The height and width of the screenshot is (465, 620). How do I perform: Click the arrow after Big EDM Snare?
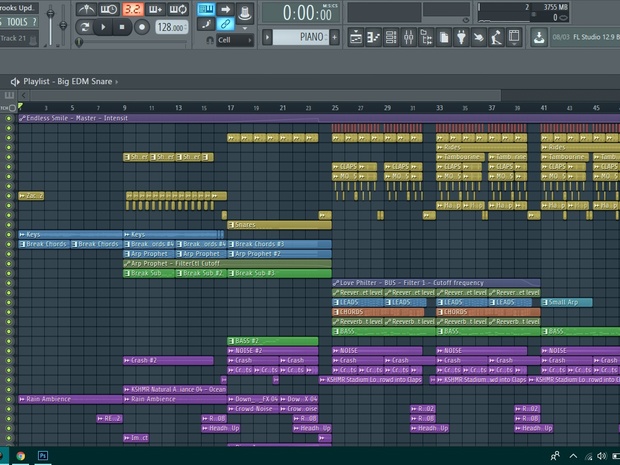pos(117,82)
